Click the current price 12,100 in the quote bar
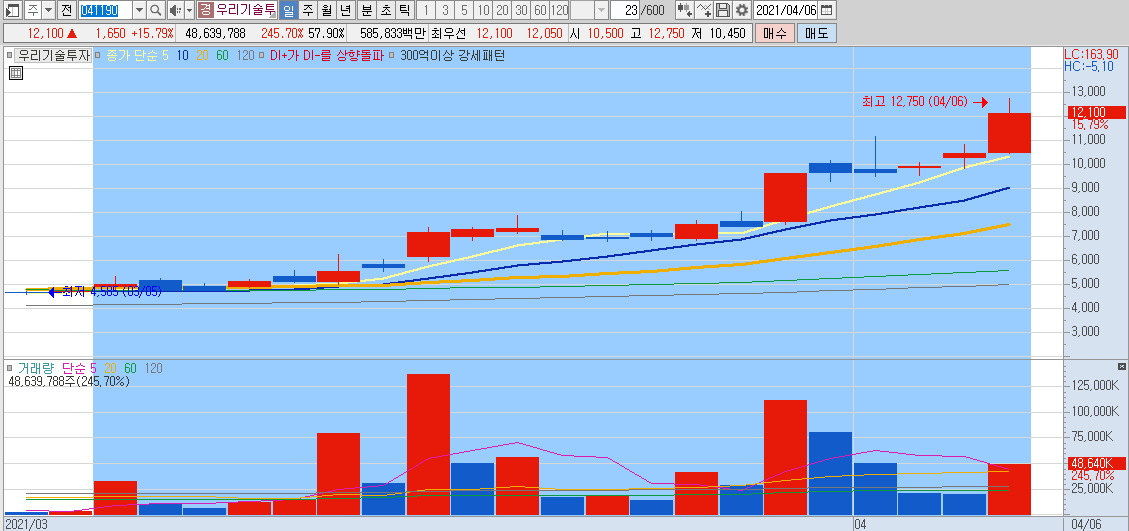Viewport: 1129px width, 531px height. tap(45, 33)
